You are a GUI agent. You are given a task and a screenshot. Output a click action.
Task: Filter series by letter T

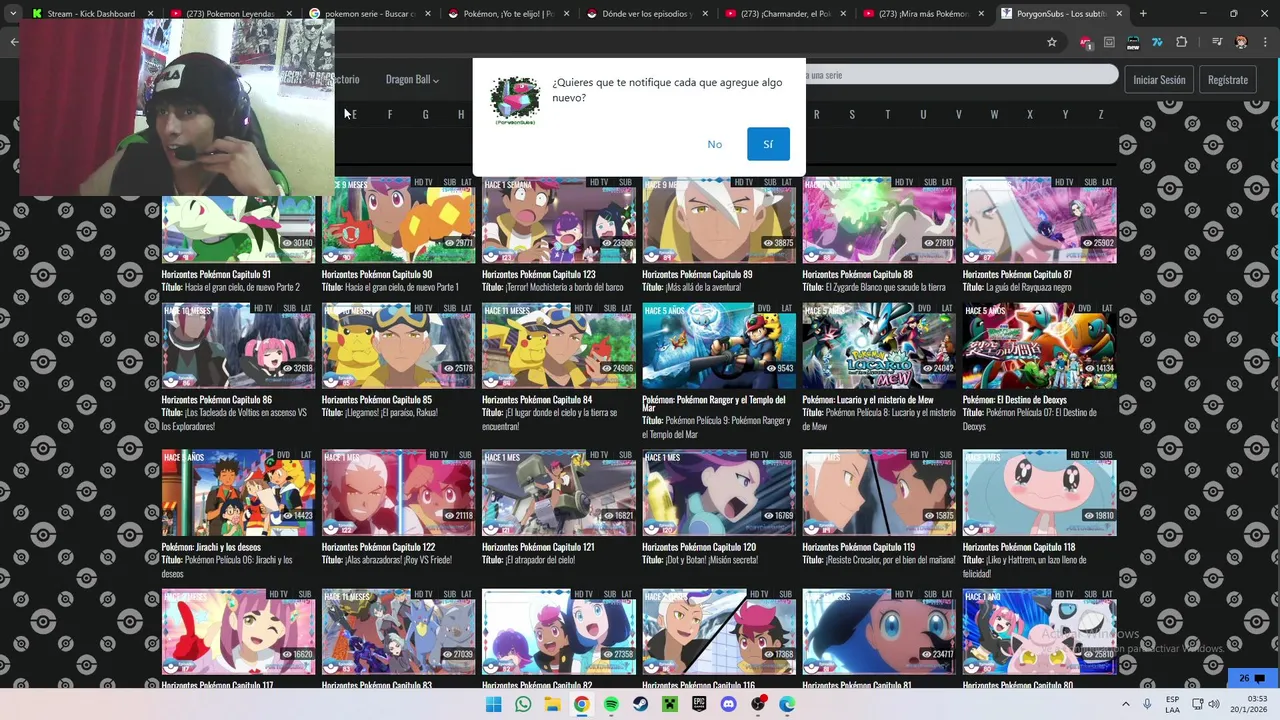click(x=887, y=115)
